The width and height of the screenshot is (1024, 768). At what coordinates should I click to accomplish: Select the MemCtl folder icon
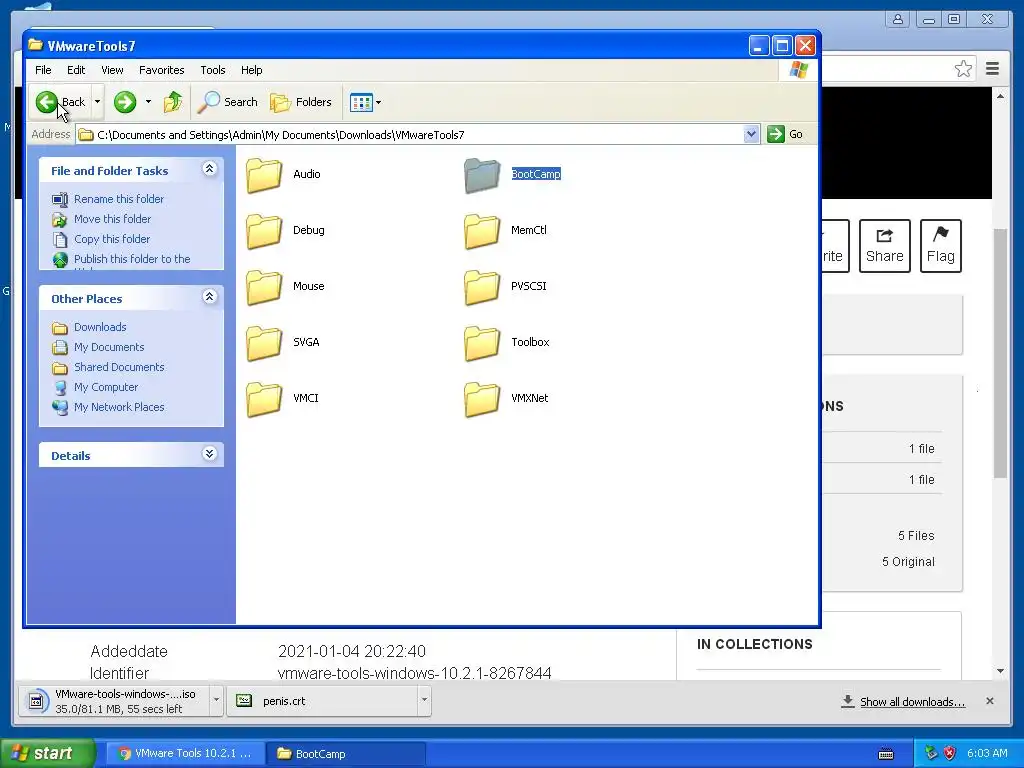point(482,231)
